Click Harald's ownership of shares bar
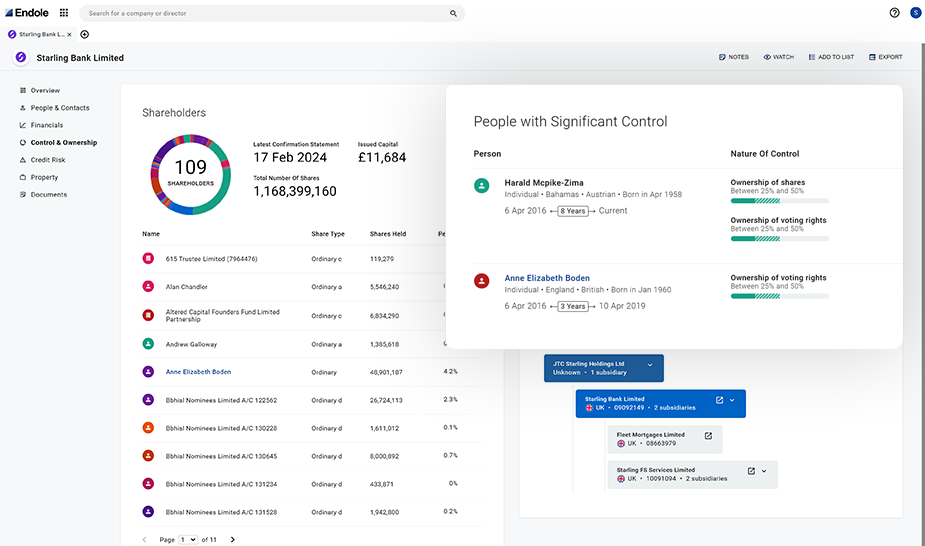The width and height of the screenshot is (925, 546). 779,201
